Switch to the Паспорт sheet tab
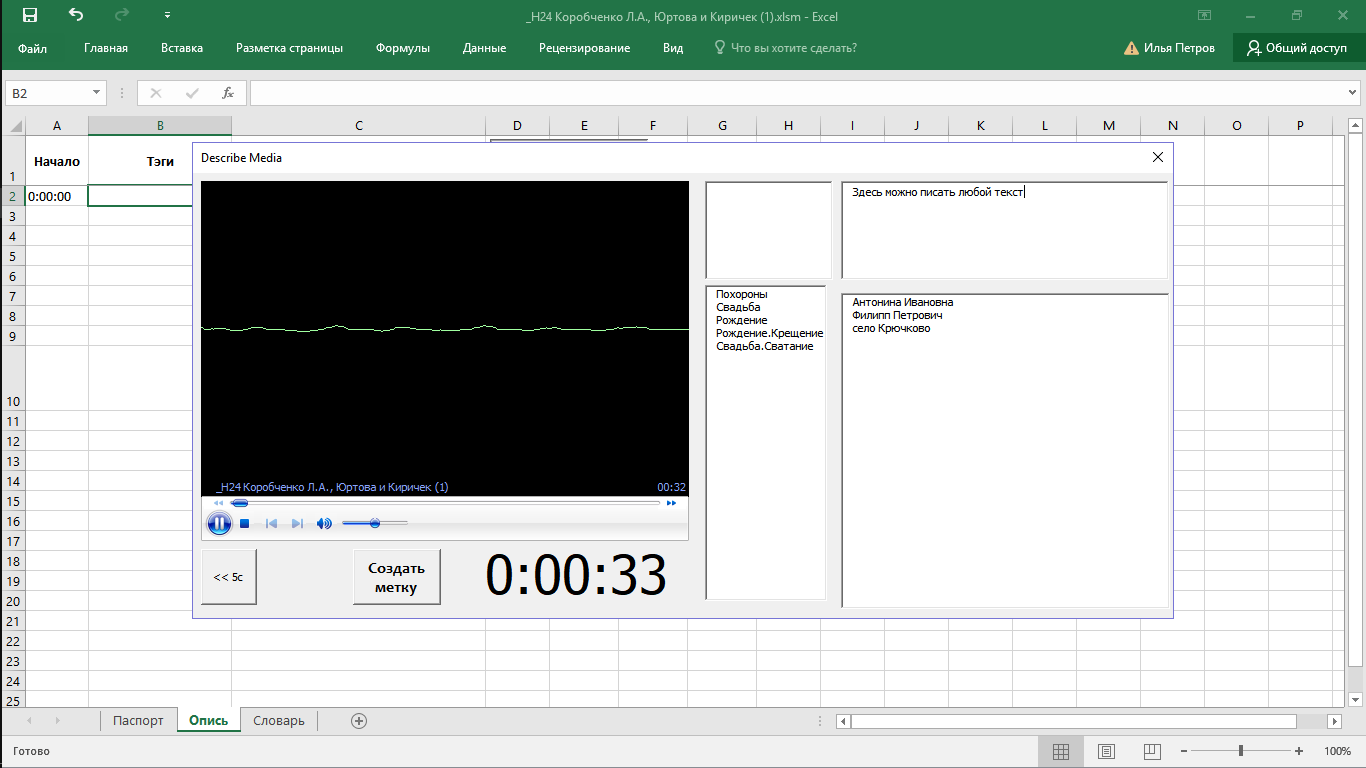The width and height of the screenshot is (1366, 768). pos(138,720)
